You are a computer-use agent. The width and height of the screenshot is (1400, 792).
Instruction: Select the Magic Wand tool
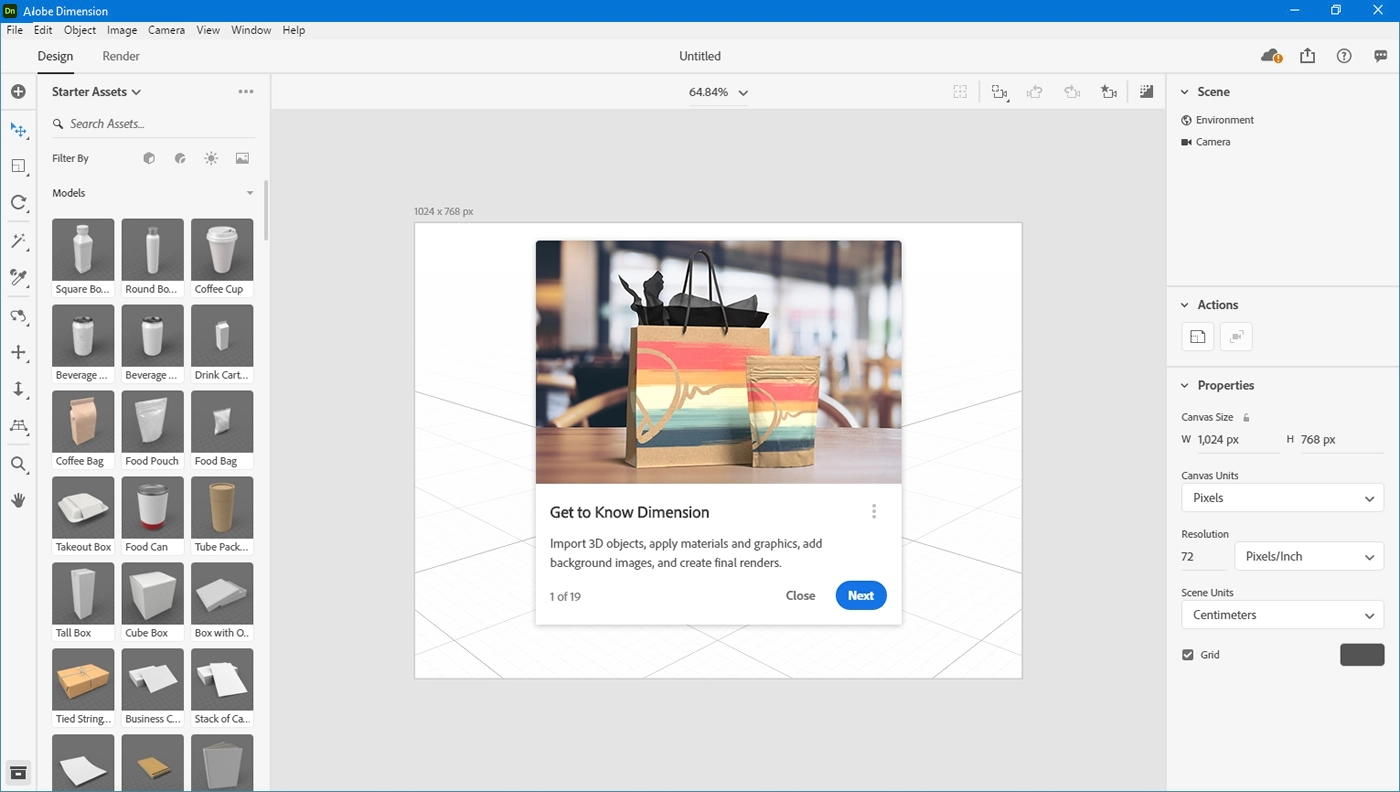18,241
